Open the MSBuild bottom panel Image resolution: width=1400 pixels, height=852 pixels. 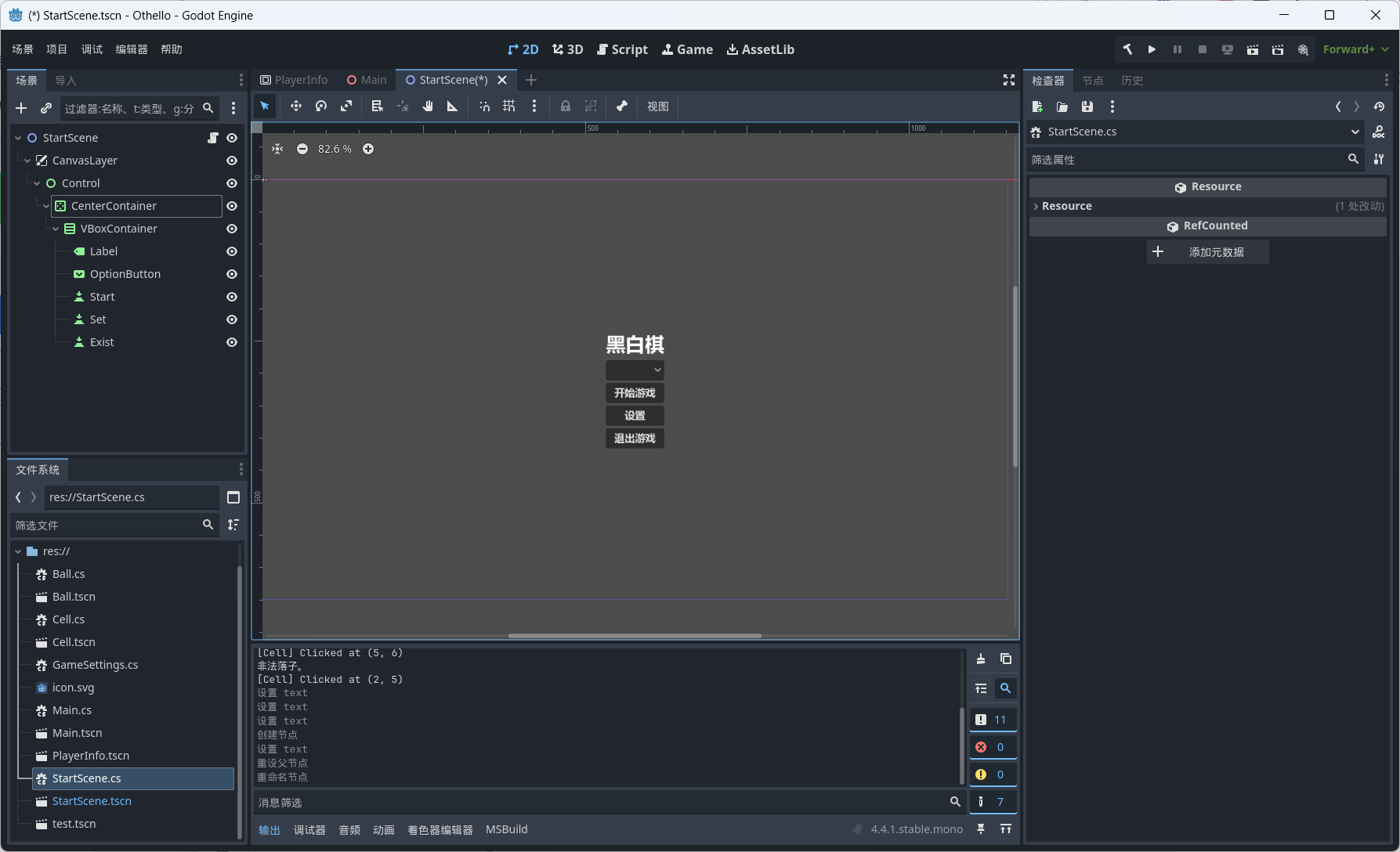(x=506, y=830)
